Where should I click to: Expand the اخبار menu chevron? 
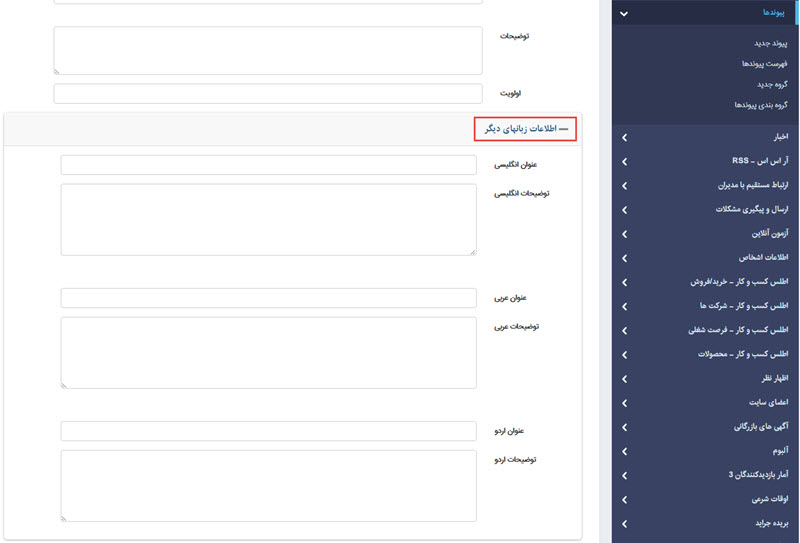(x=624, y=137)
